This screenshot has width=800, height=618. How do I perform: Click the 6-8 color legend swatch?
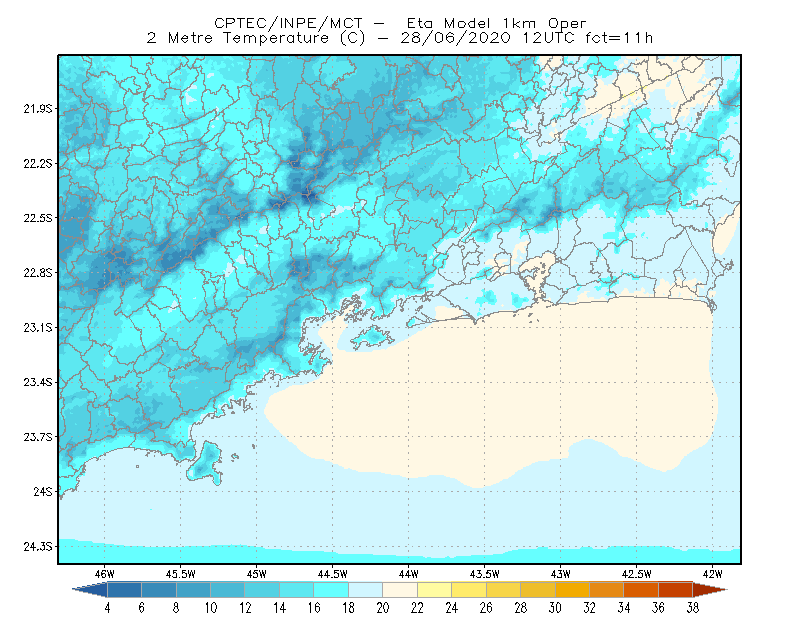(x=159, y=590)
